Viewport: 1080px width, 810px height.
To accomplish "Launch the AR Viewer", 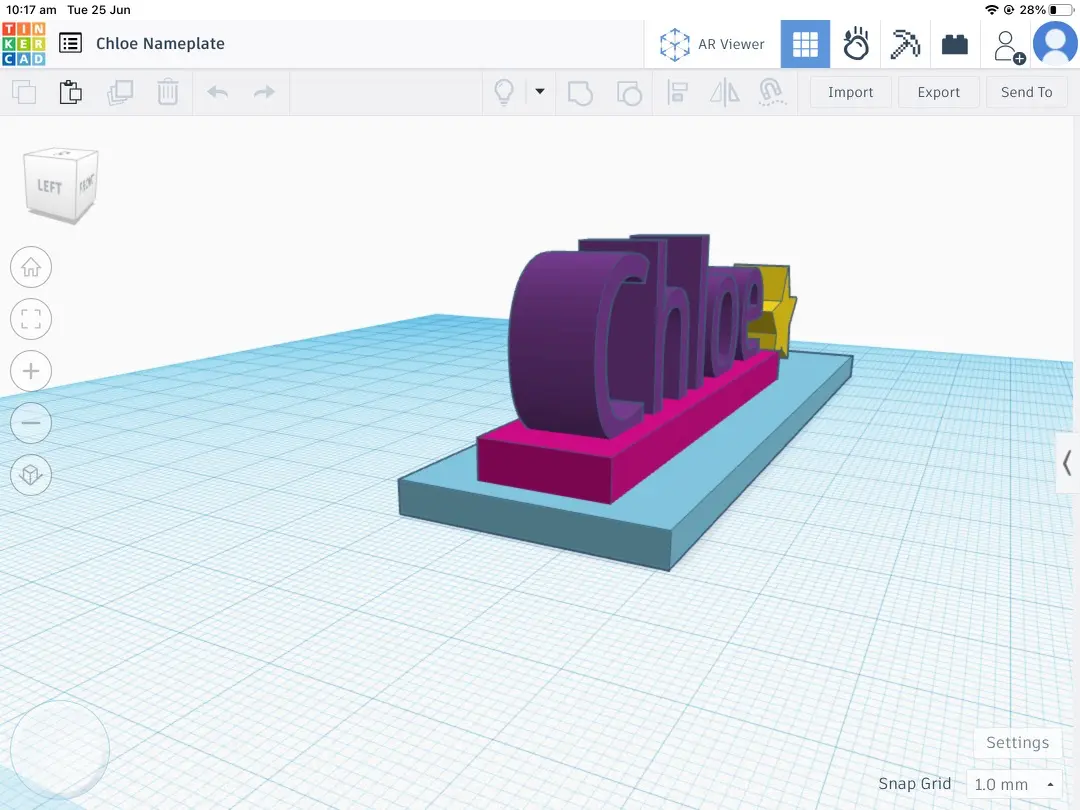I will (x=712, y=44).
